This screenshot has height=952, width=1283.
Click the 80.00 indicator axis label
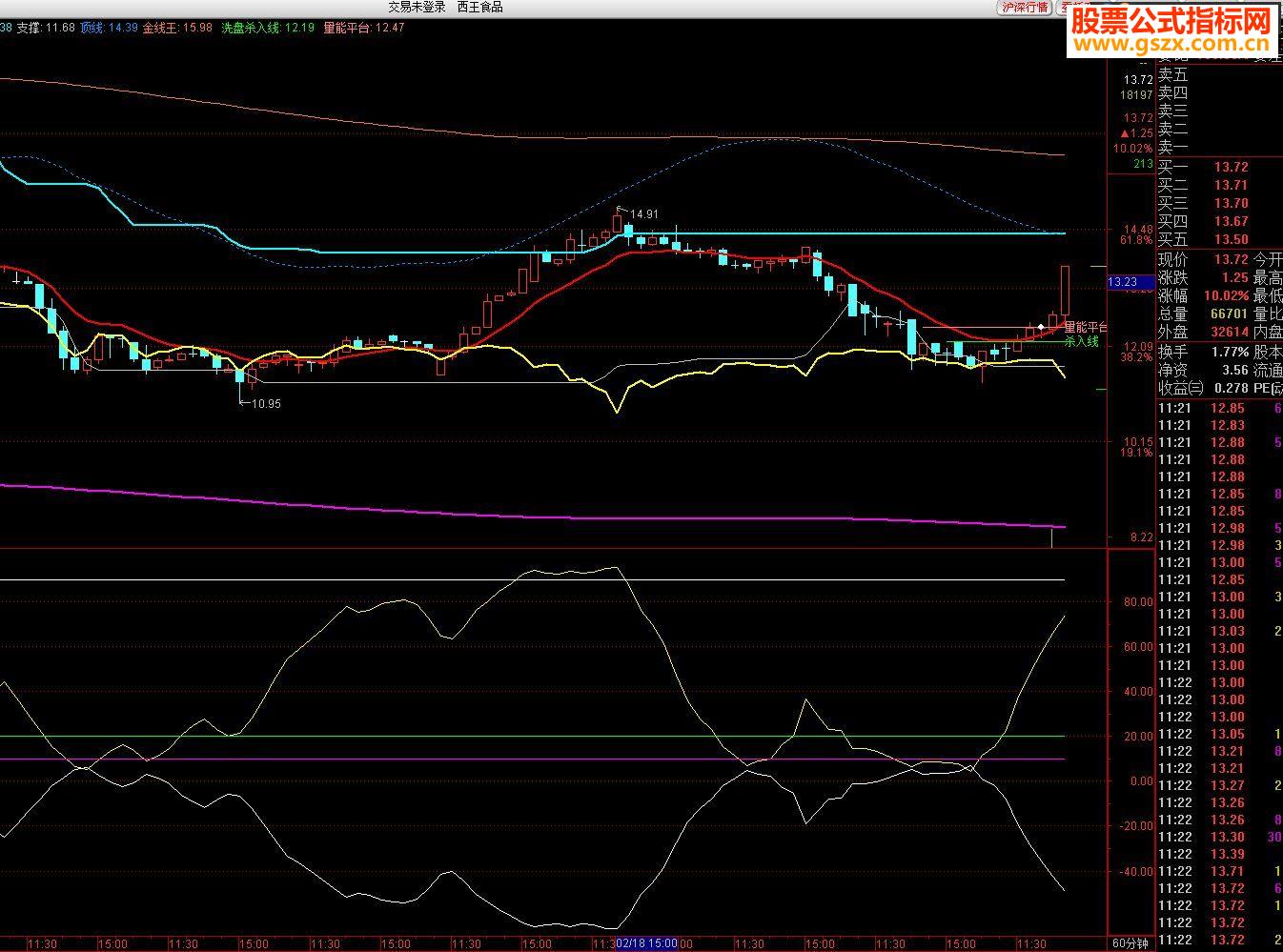coord(1138,602)
